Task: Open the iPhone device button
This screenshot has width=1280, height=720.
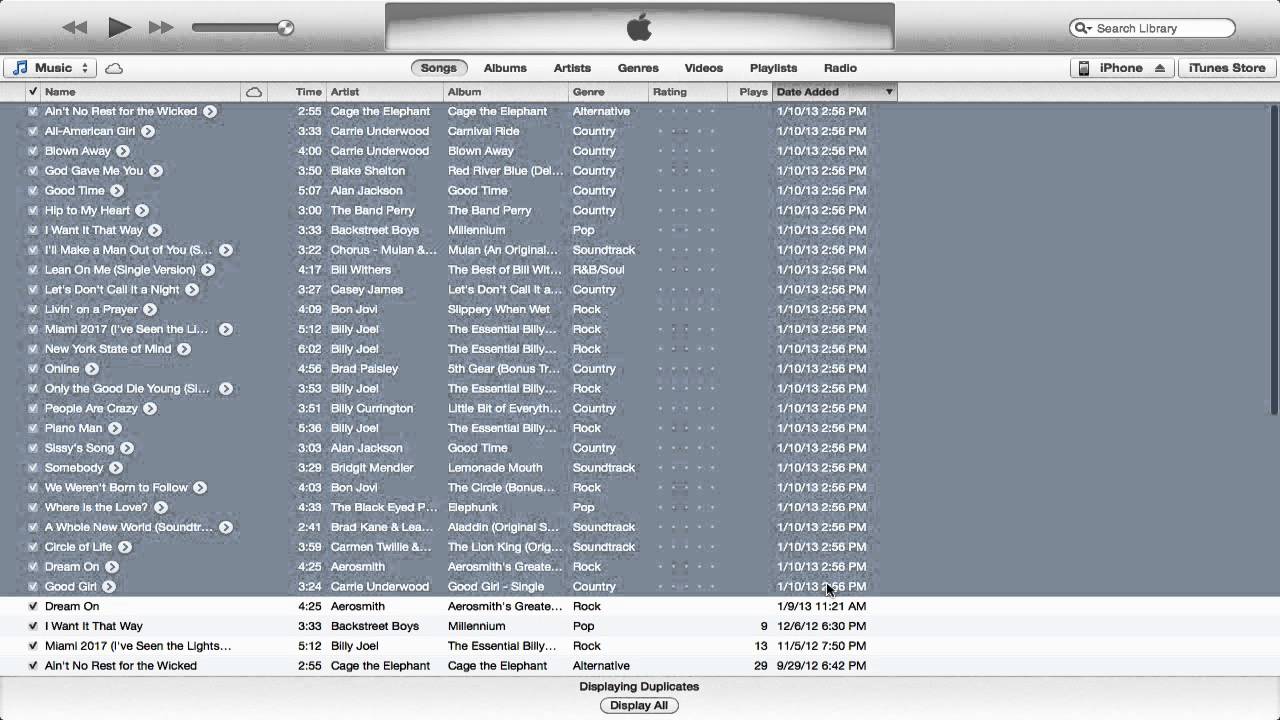Action: 1121,68
